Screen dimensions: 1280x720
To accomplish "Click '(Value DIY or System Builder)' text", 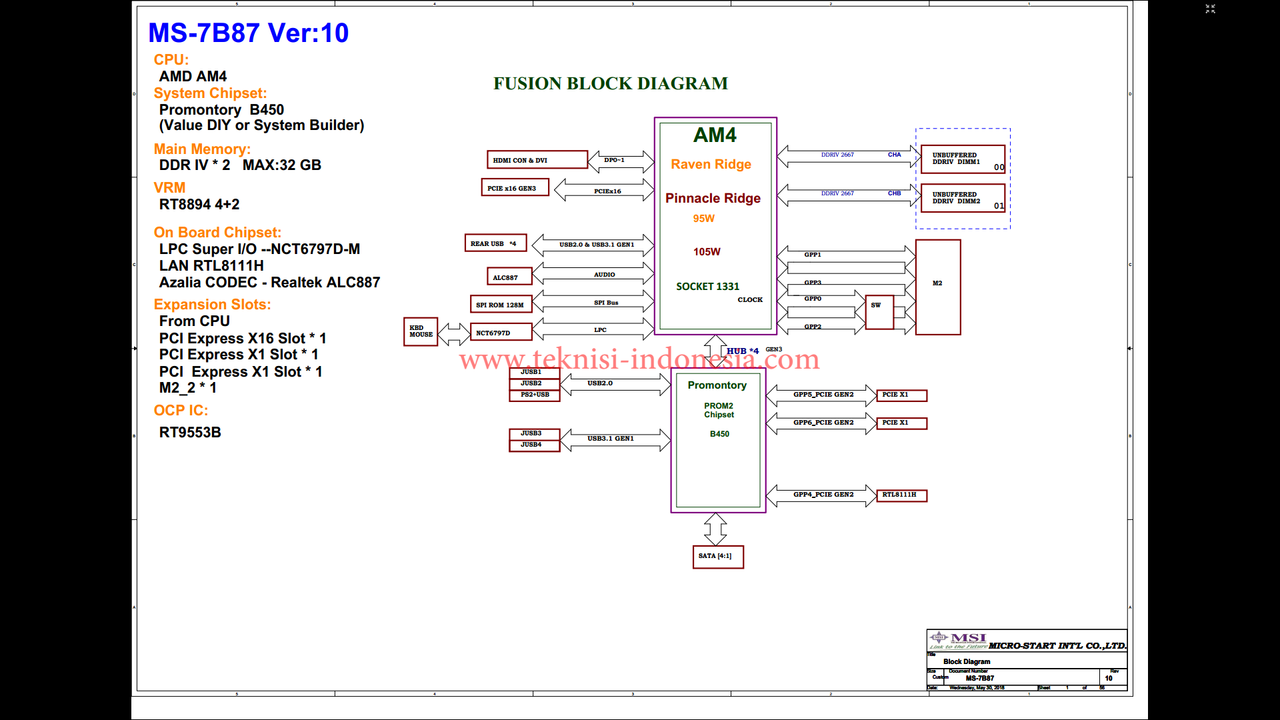I will (x=262, y=125).
